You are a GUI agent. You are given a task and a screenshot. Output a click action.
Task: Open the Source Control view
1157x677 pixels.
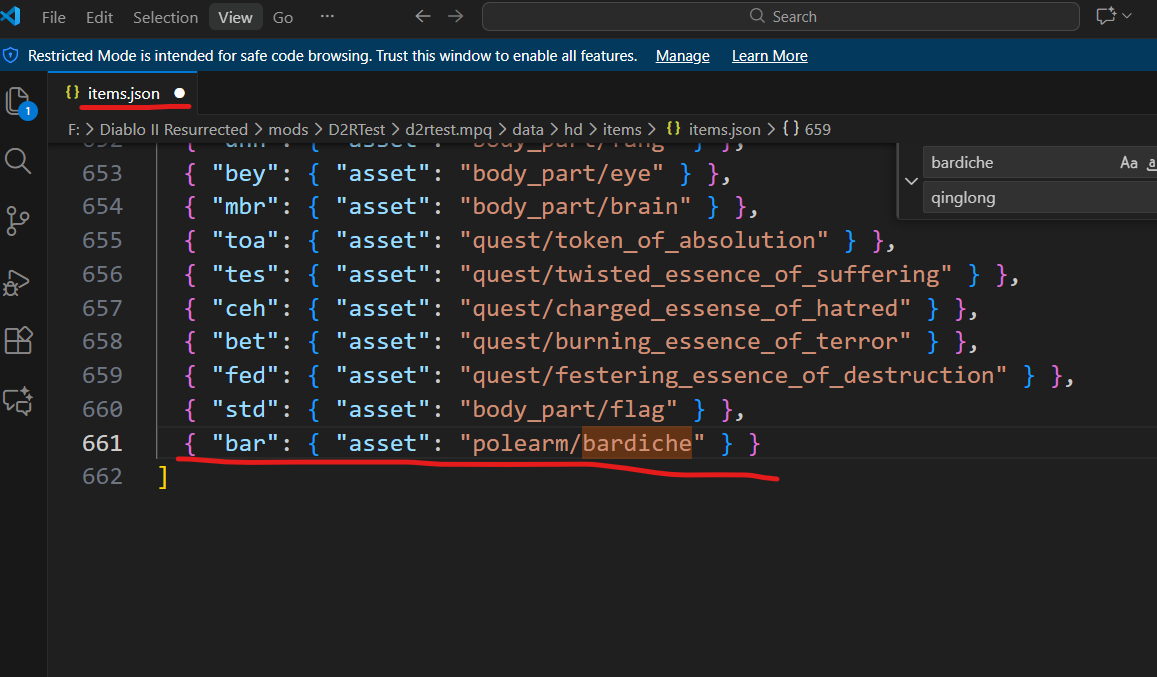[18, 221]
